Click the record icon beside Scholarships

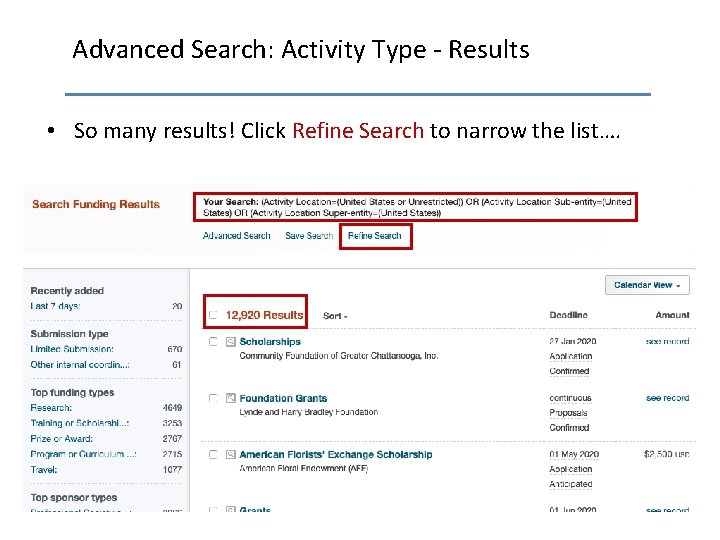(231, 342)
